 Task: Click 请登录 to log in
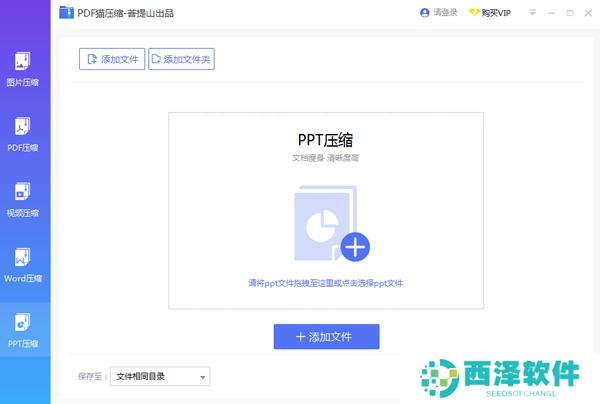tap(445, 13)
